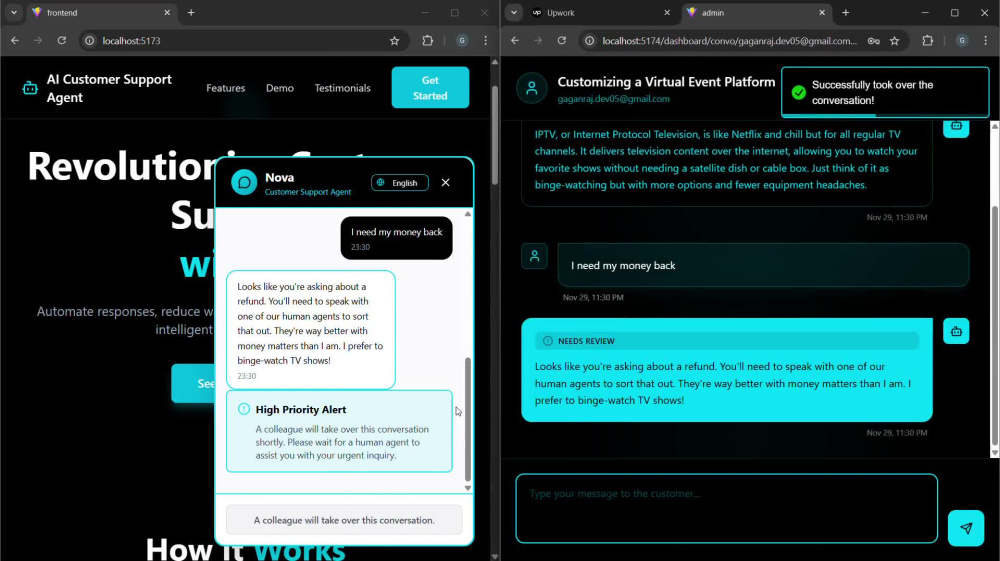The height and width of the screenshot is (561, 1000).
Task: Reload the localhost:5173 page
Action: coord(61,41)
